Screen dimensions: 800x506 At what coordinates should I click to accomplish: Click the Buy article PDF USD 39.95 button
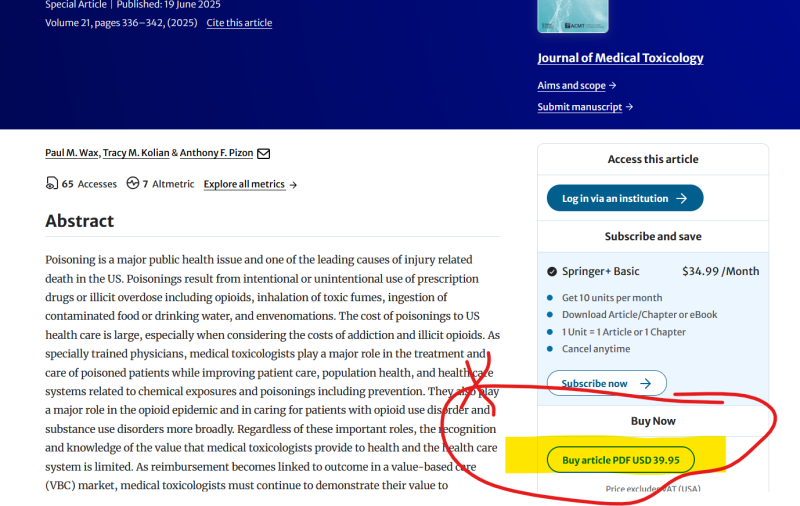pos(620,460)
